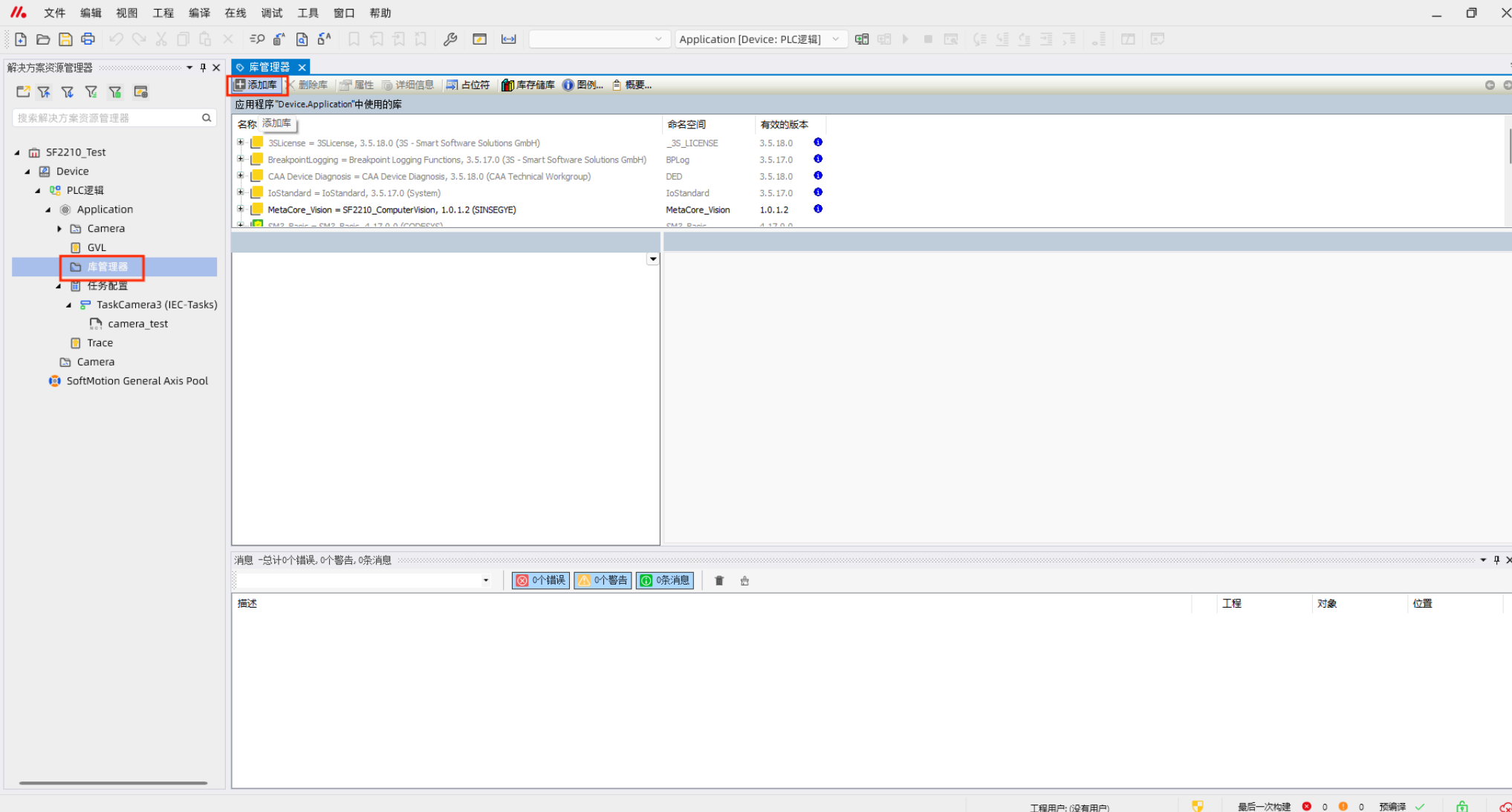
Task: Click the 图例 legend info icon
Action: tap(568, 85)
